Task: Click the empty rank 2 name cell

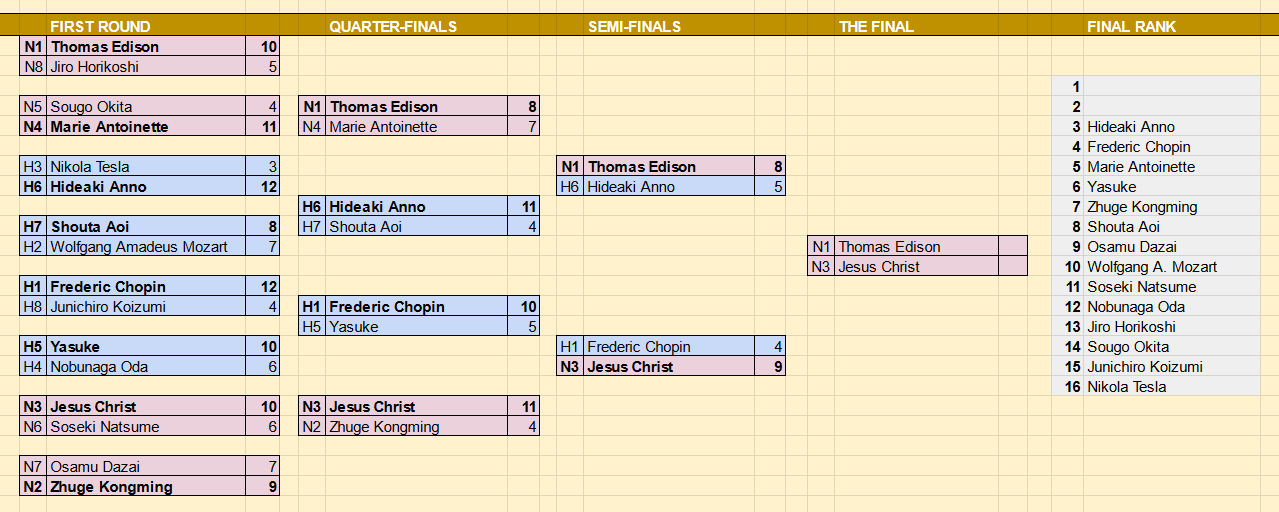Action: point(1171,107)
